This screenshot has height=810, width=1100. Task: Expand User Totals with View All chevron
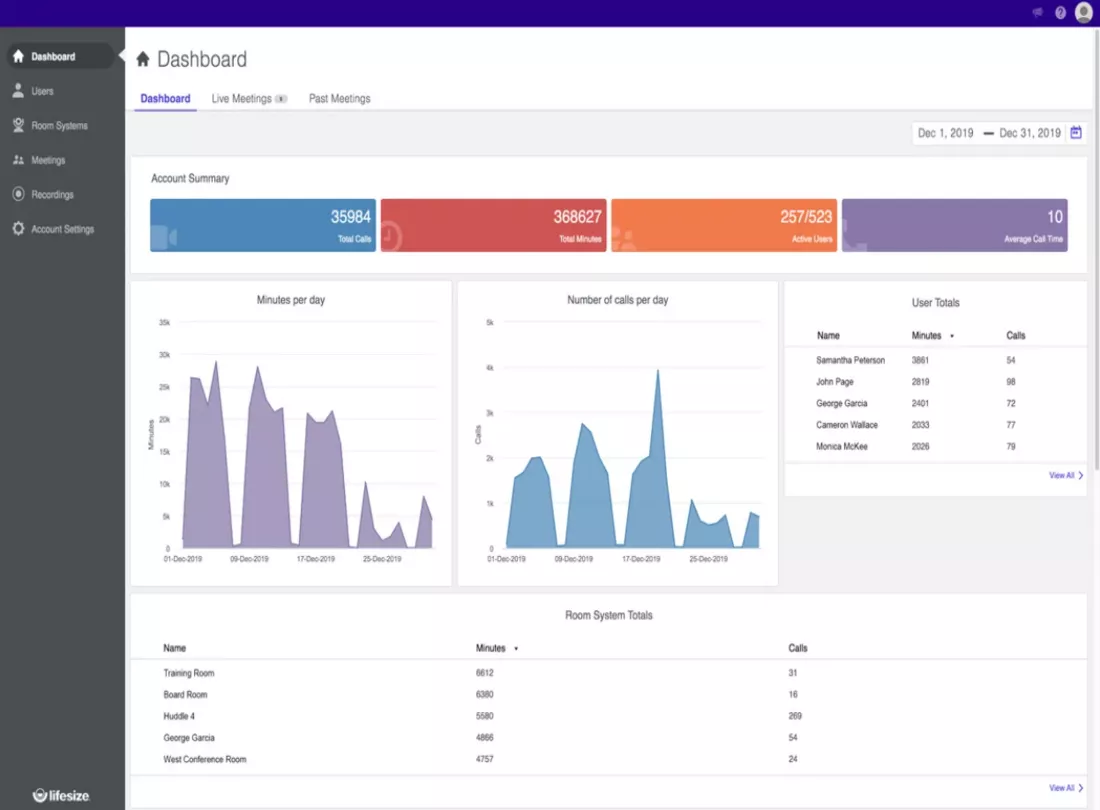1081,476
